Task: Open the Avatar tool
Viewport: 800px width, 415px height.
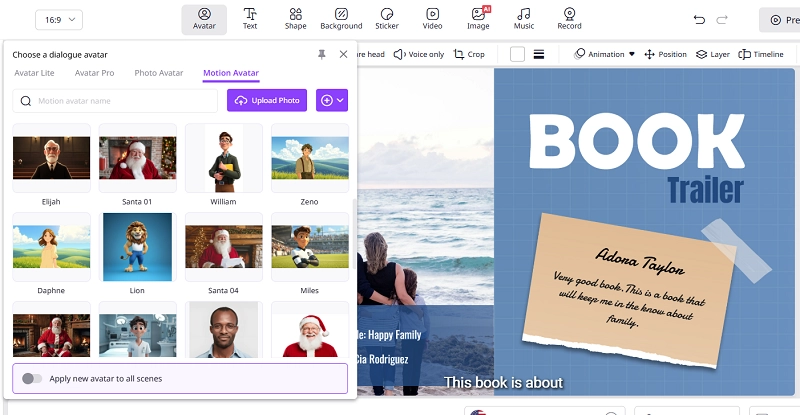Action: point(204,19)
